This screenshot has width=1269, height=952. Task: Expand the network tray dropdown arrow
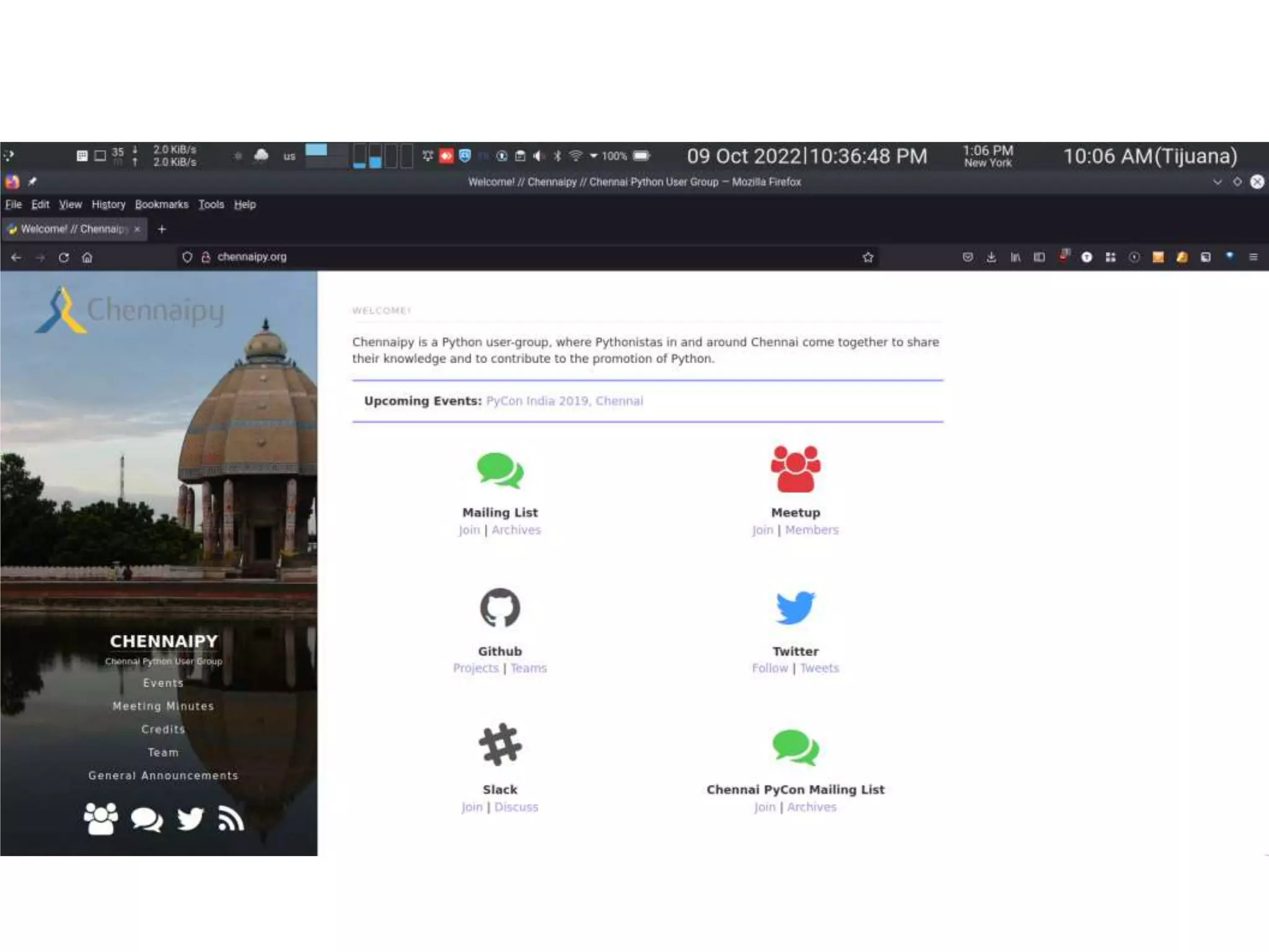click(594, 156)
